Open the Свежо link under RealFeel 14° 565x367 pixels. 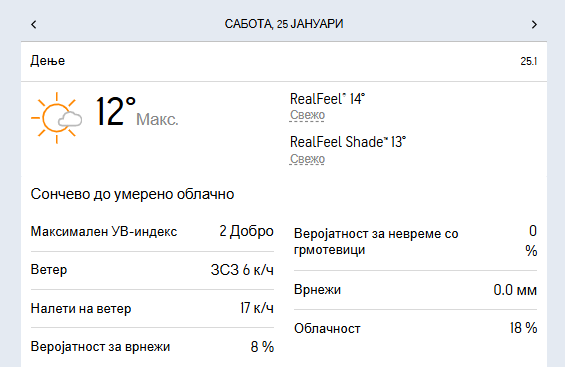307,115
